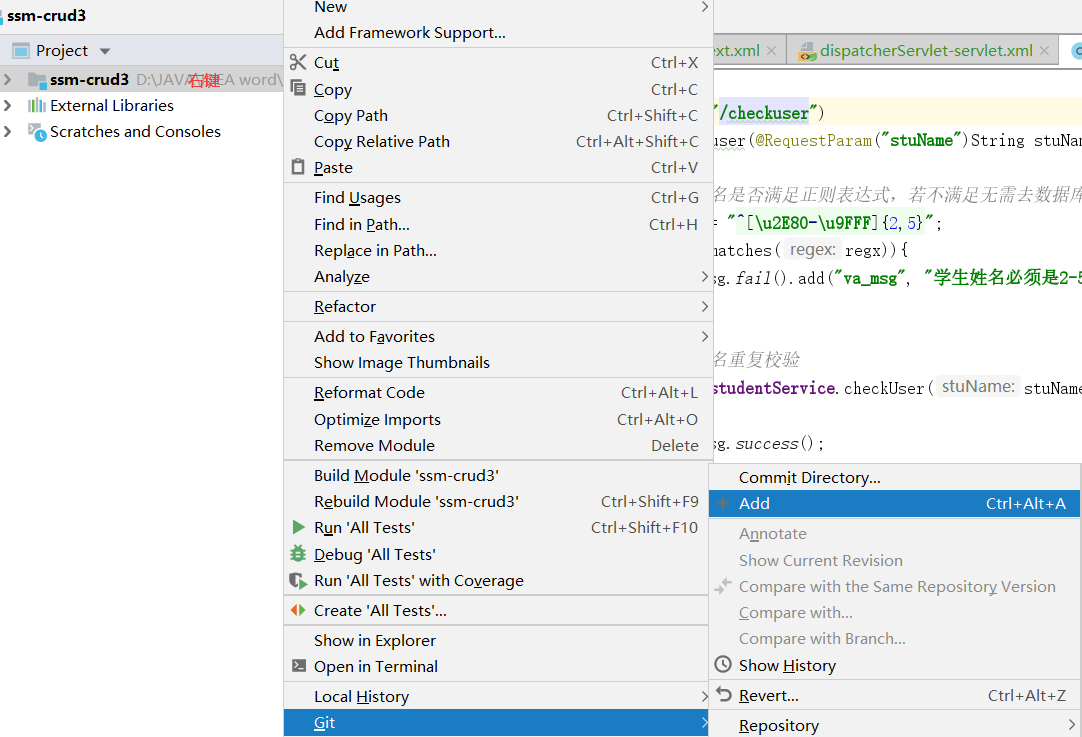Click studentService in the editor
The image size is (1082, 737).
click(x=773, y=389)
